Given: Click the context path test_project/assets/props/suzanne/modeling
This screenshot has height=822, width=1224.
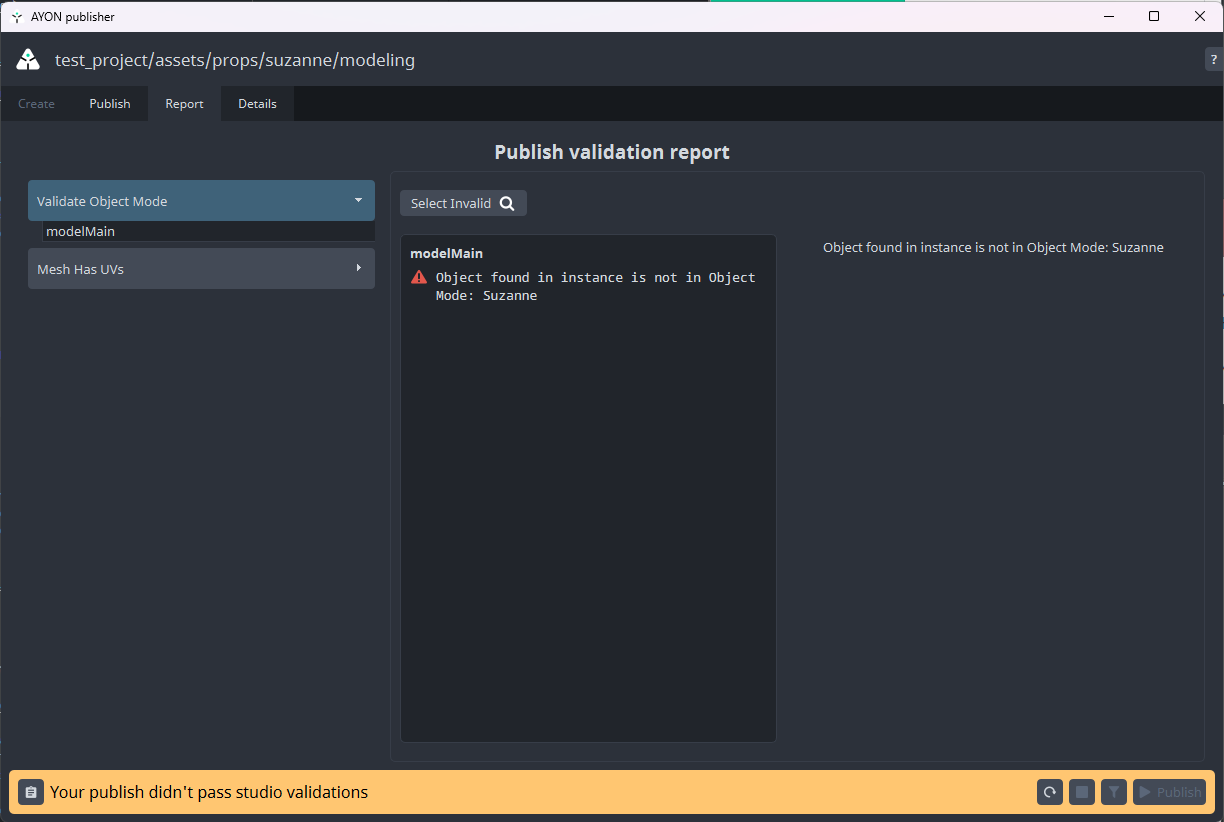Looking at the screenshot, I should pos(235,60).
